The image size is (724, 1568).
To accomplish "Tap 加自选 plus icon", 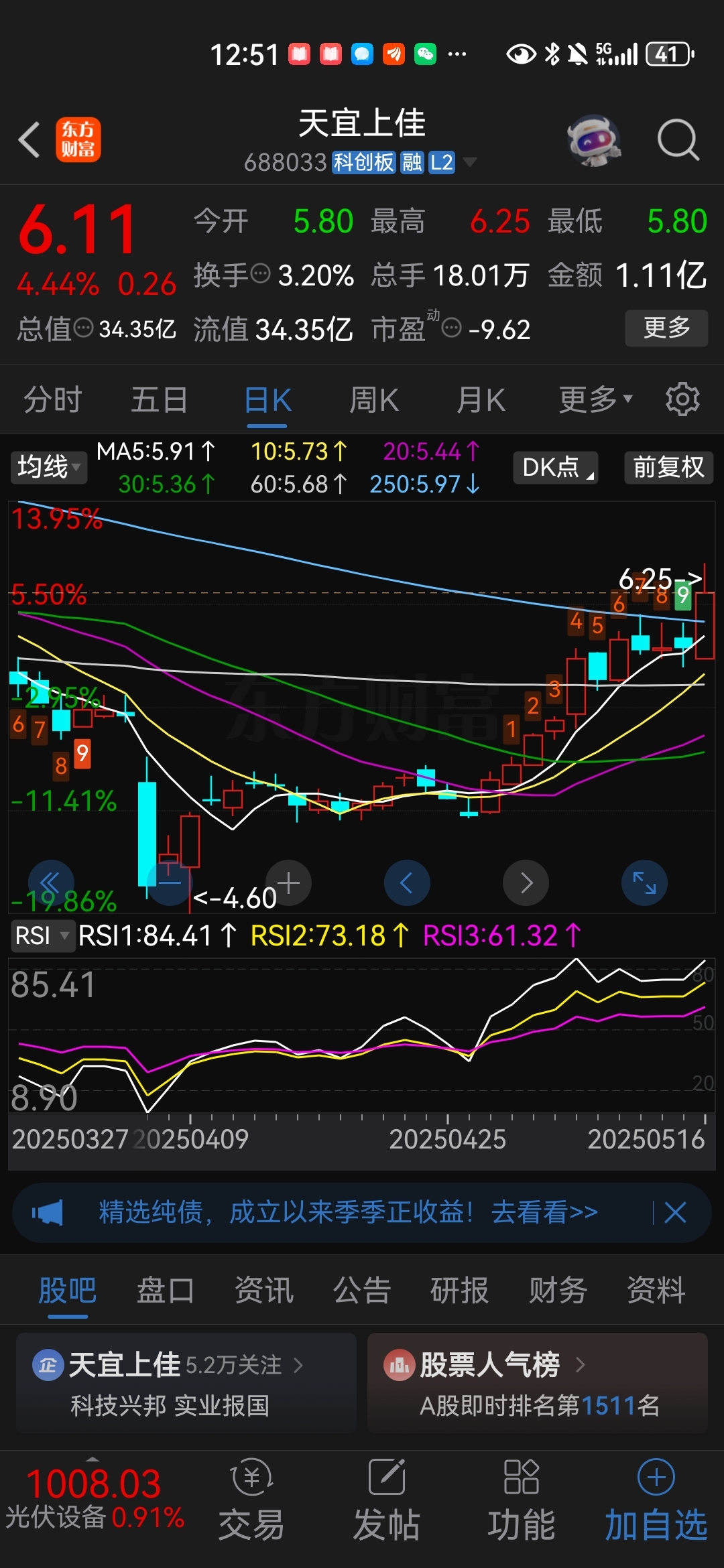I will 656,1477.
